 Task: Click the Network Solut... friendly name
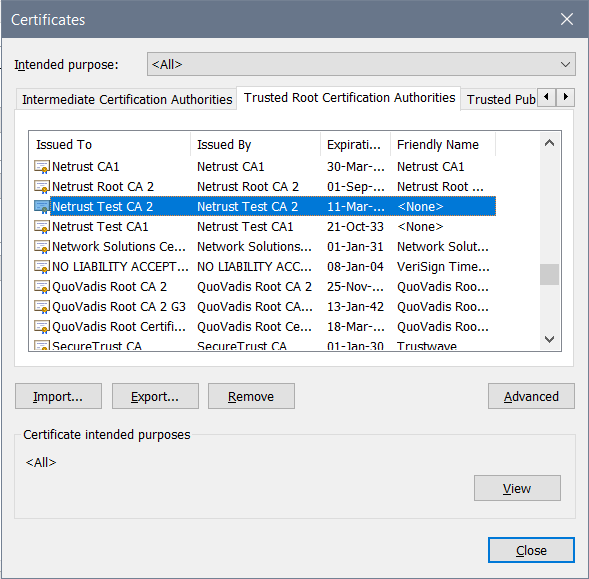coord(443,246)
